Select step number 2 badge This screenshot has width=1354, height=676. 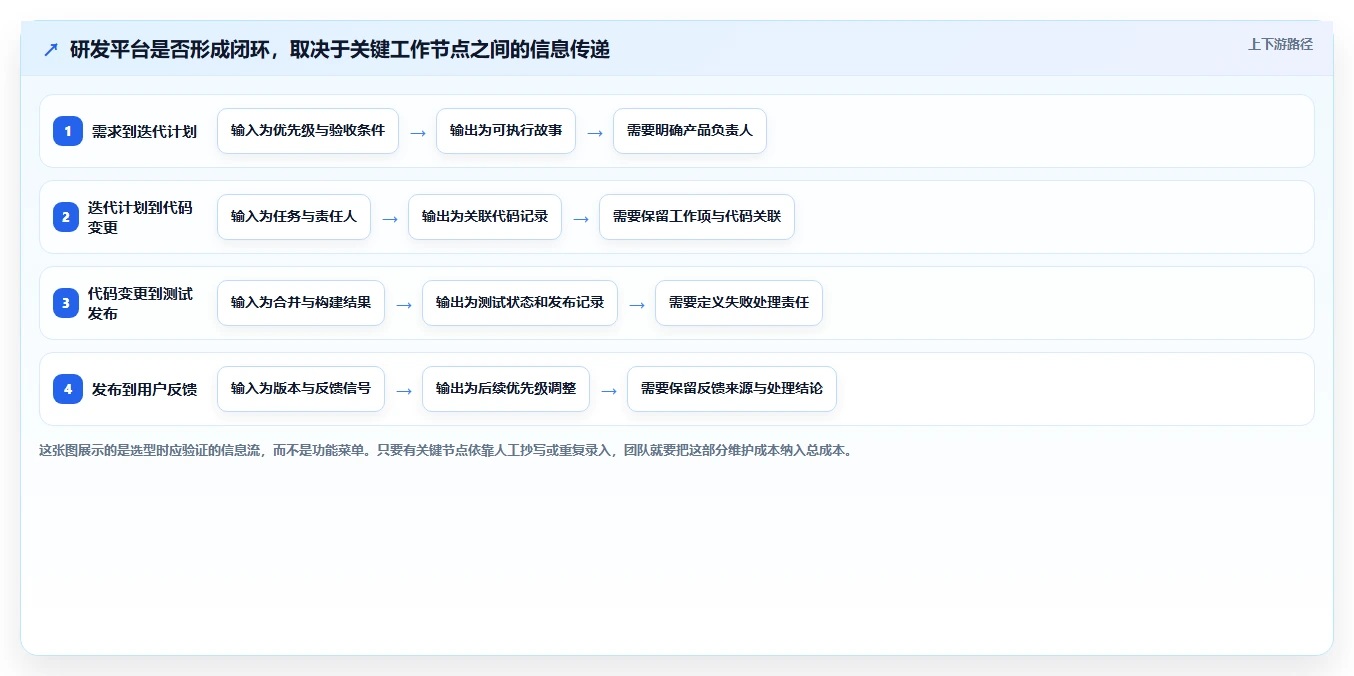68,217
